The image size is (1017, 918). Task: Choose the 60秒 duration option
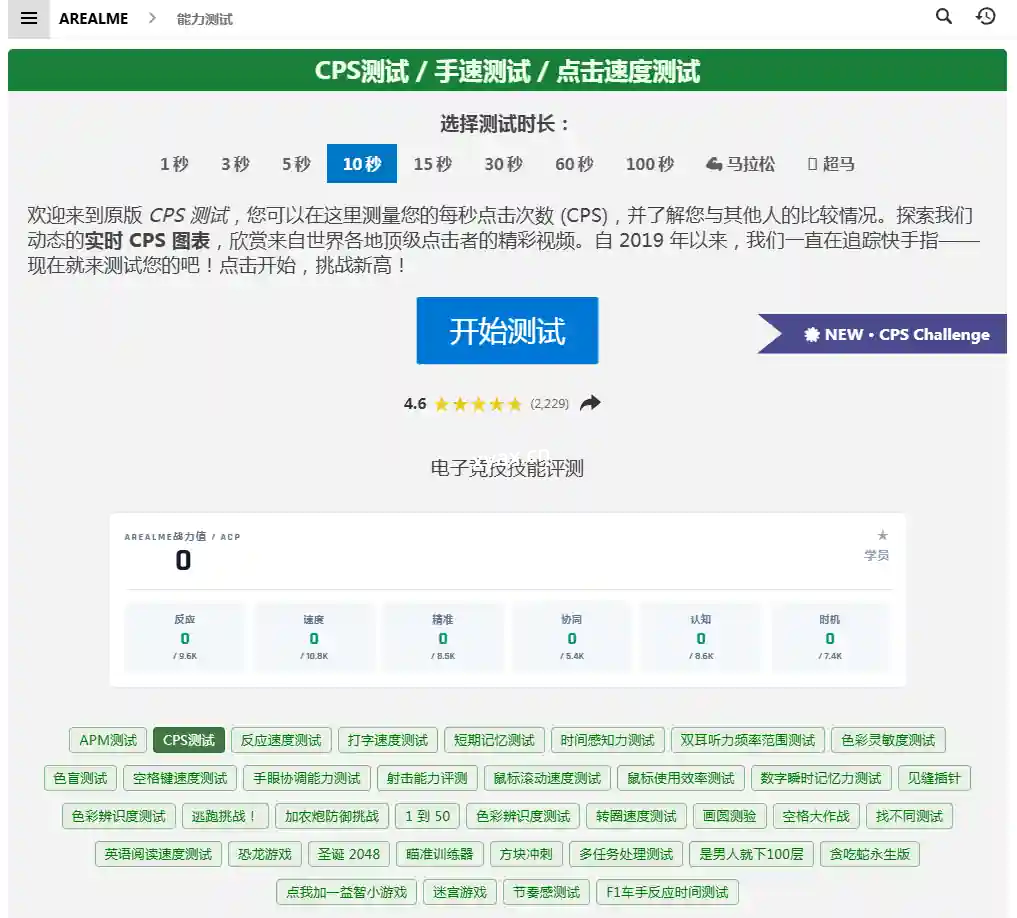574,164
